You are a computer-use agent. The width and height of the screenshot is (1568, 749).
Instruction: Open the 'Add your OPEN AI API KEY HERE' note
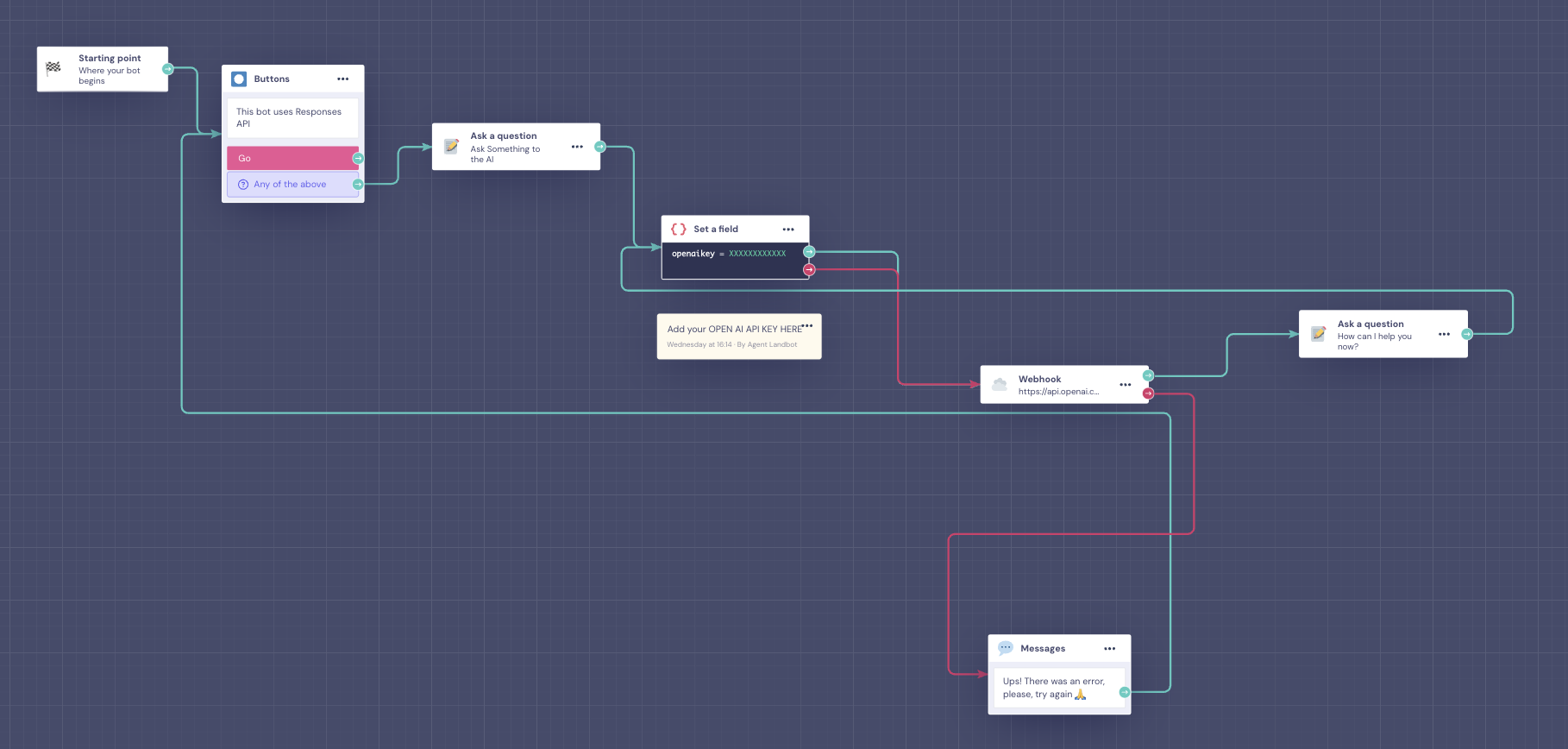(738, 337)
